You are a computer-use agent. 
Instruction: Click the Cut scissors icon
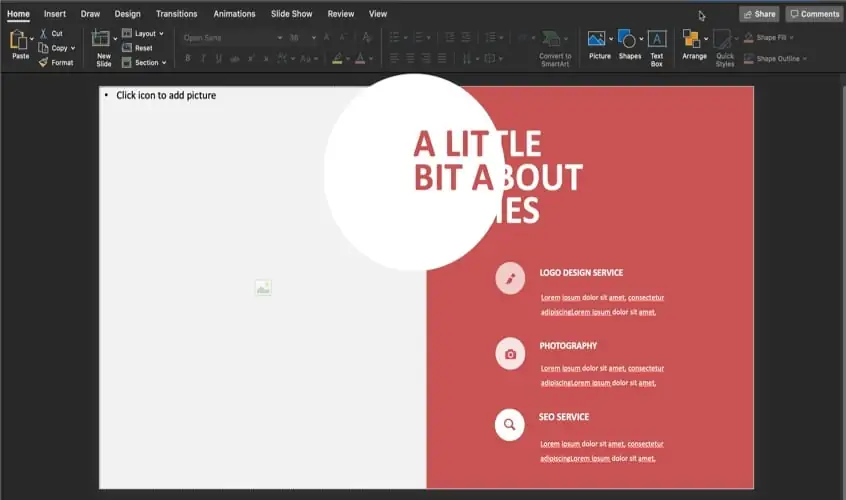tap(43, 34)
